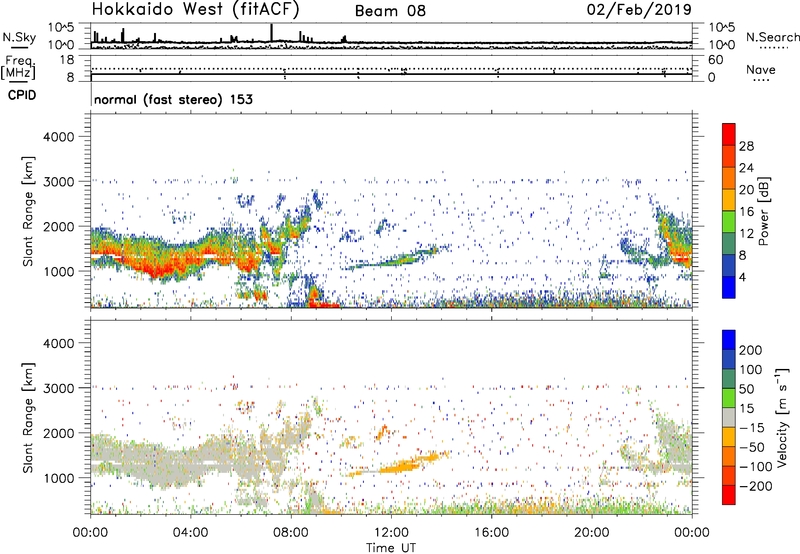Click the '24' label on the power color bar

click(746, 168)
